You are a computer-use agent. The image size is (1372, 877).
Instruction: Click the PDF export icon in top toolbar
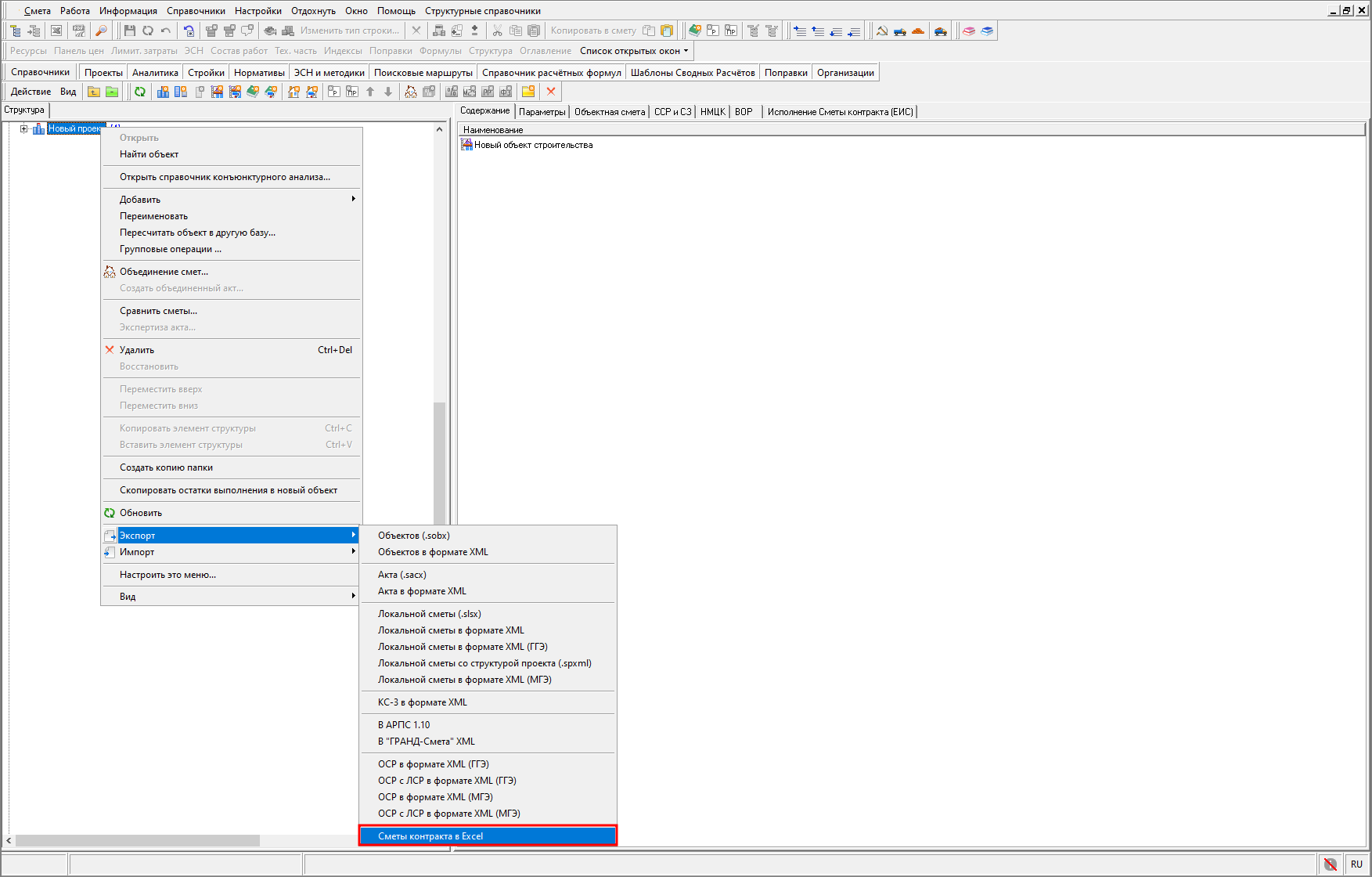tap(79, 31)
